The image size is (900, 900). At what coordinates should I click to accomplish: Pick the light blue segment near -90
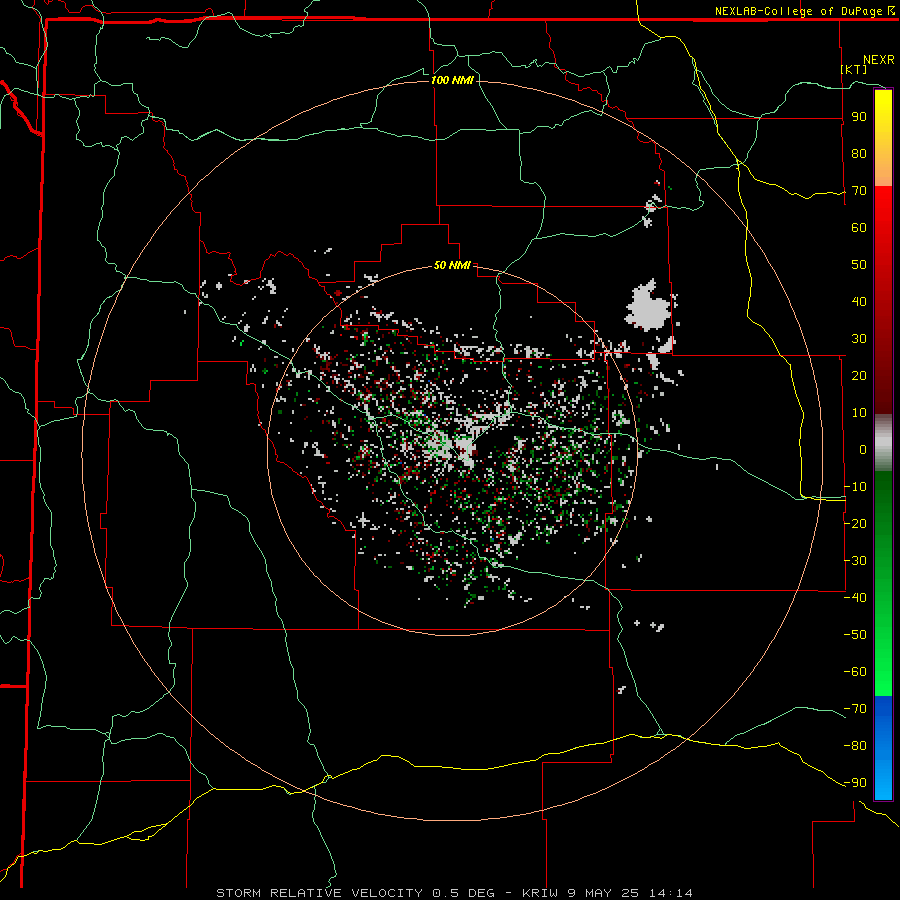pyautogui.click(x=883, y=781)
